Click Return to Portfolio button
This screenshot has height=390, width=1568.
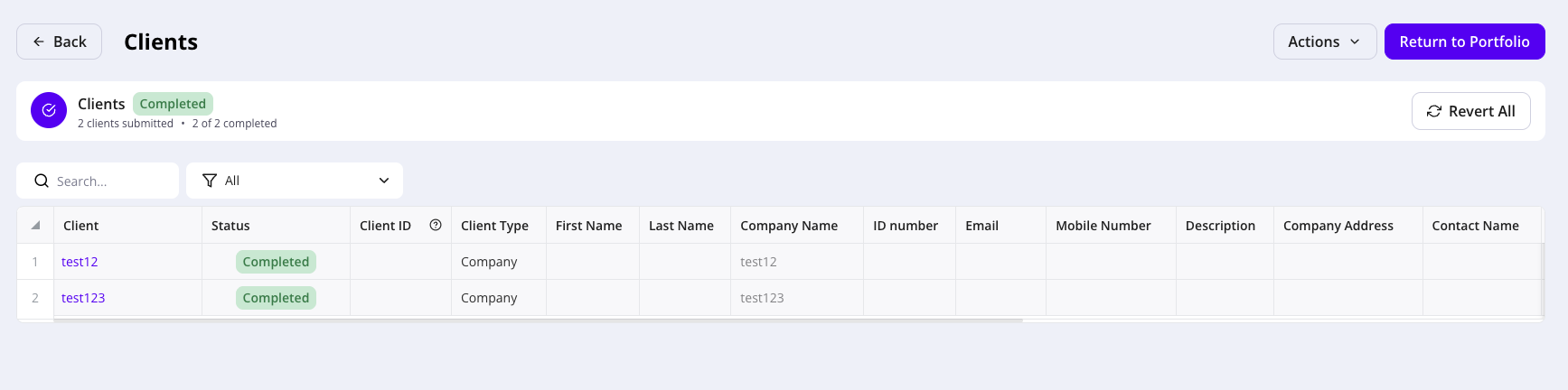click(1464, 42)
